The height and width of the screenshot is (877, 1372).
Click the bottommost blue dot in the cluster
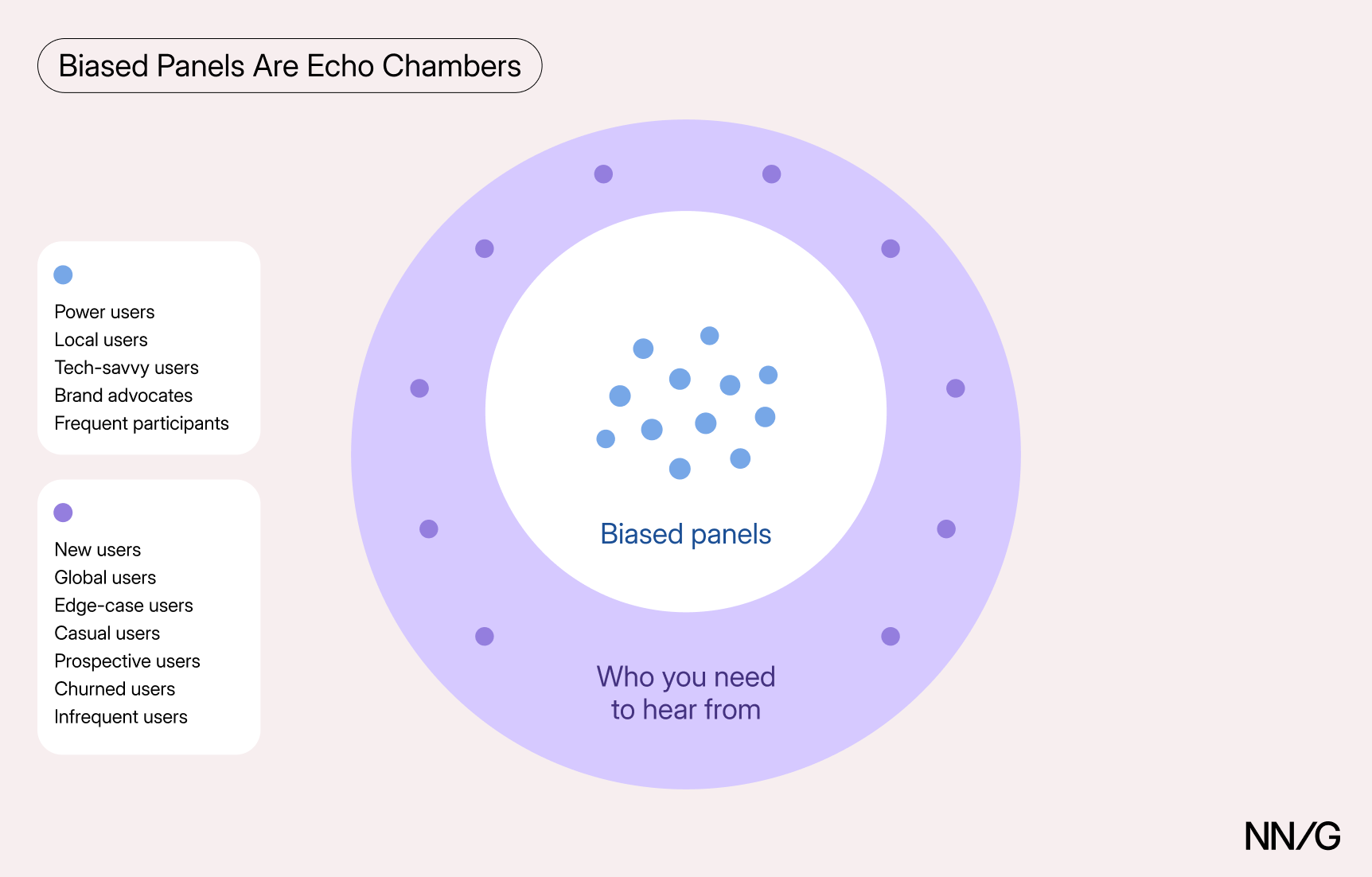(x=680, y=469)
